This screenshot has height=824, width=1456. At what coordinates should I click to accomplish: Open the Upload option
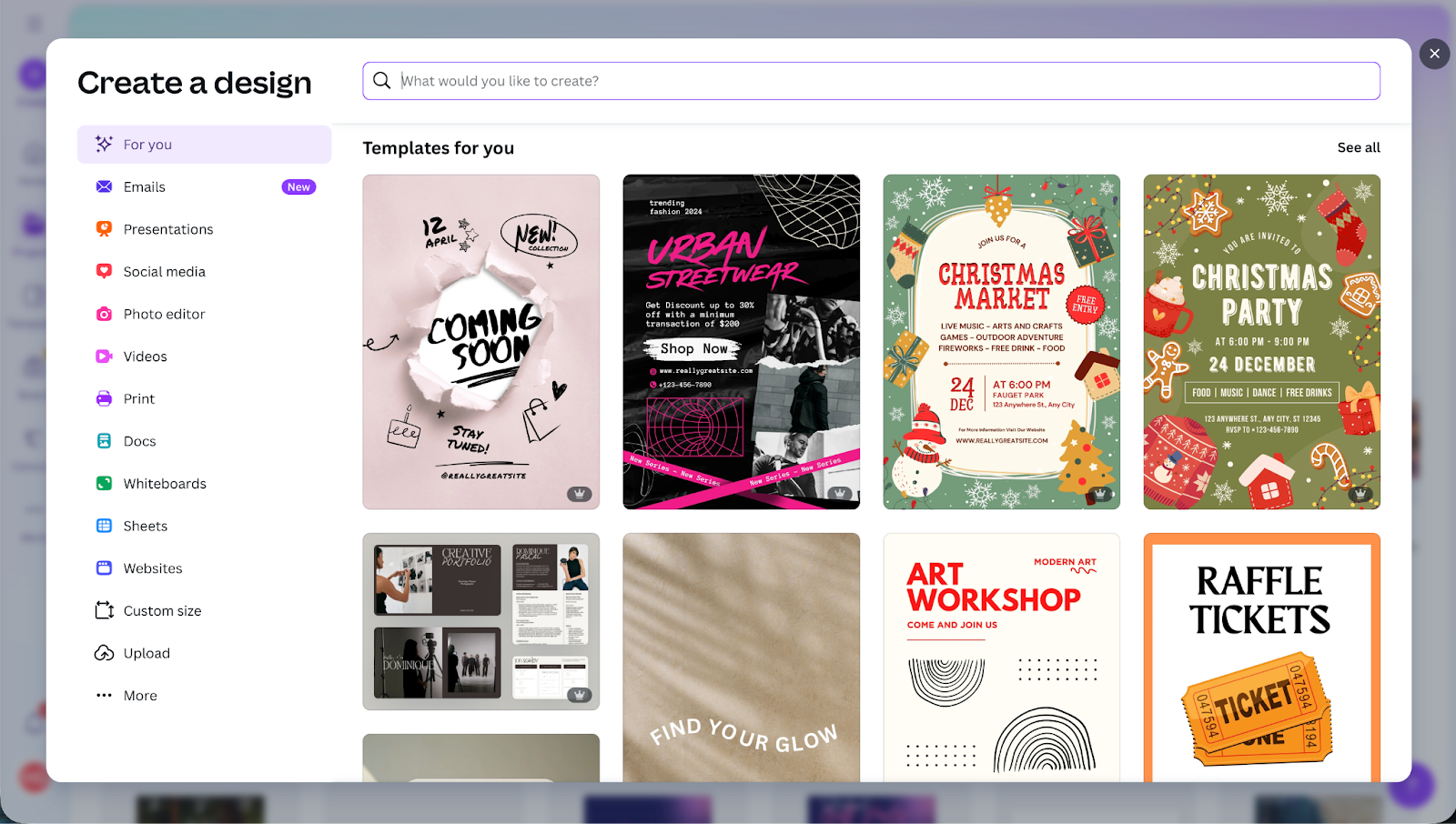click(147, 652)
